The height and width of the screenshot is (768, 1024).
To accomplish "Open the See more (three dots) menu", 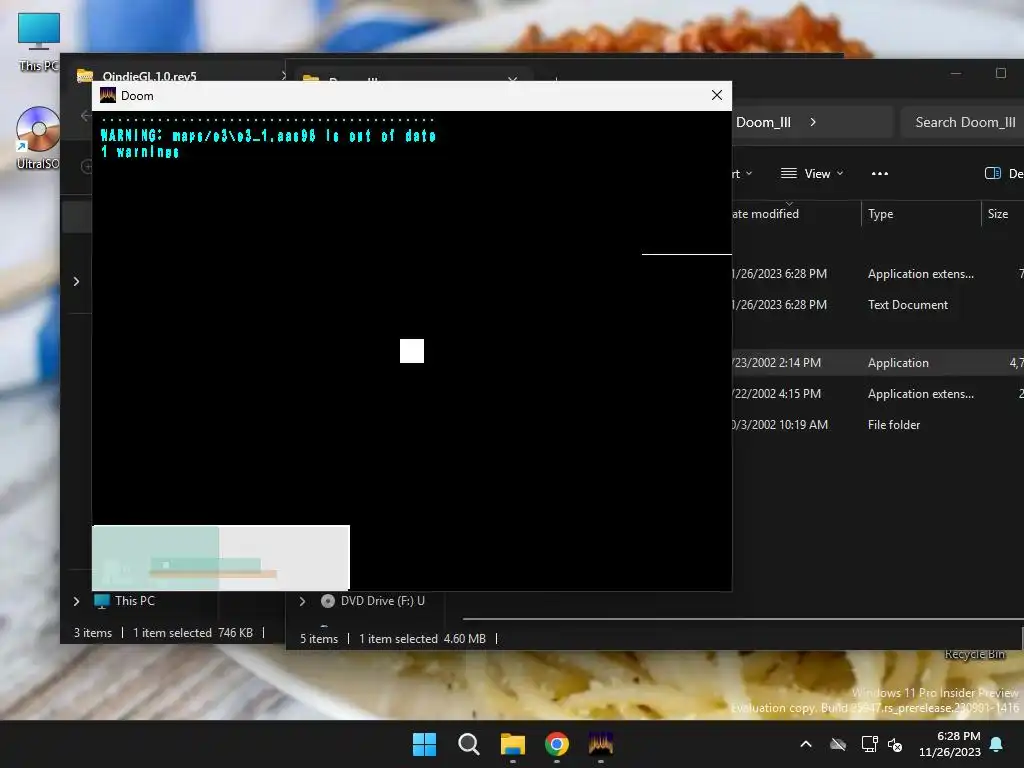I will click(880, 174).
